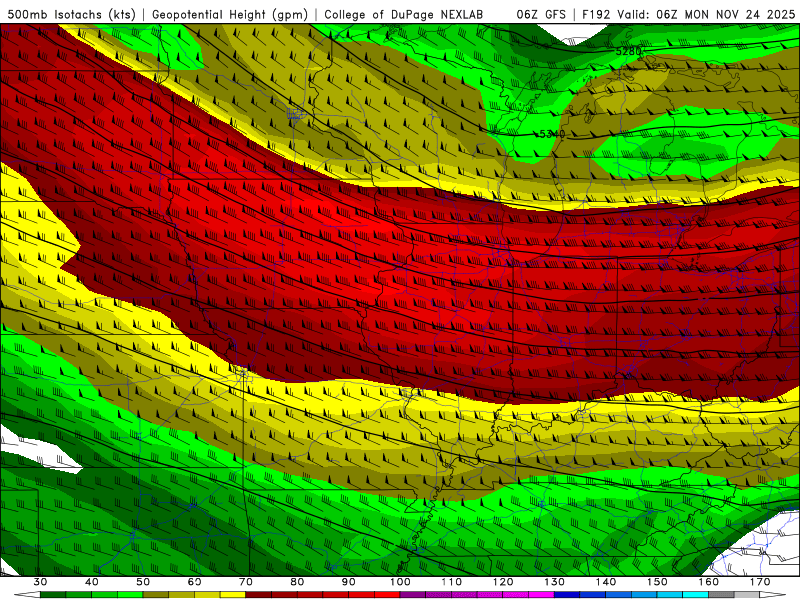Click the 40 label on the color scale

tap(92, 582)
